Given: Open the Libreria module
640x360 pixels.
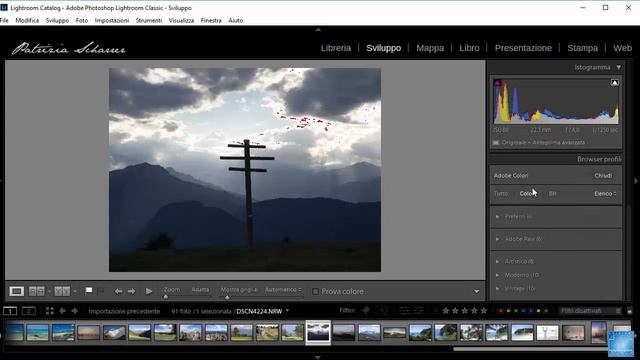Looking at the screenshot, I should tap(336, 48).
